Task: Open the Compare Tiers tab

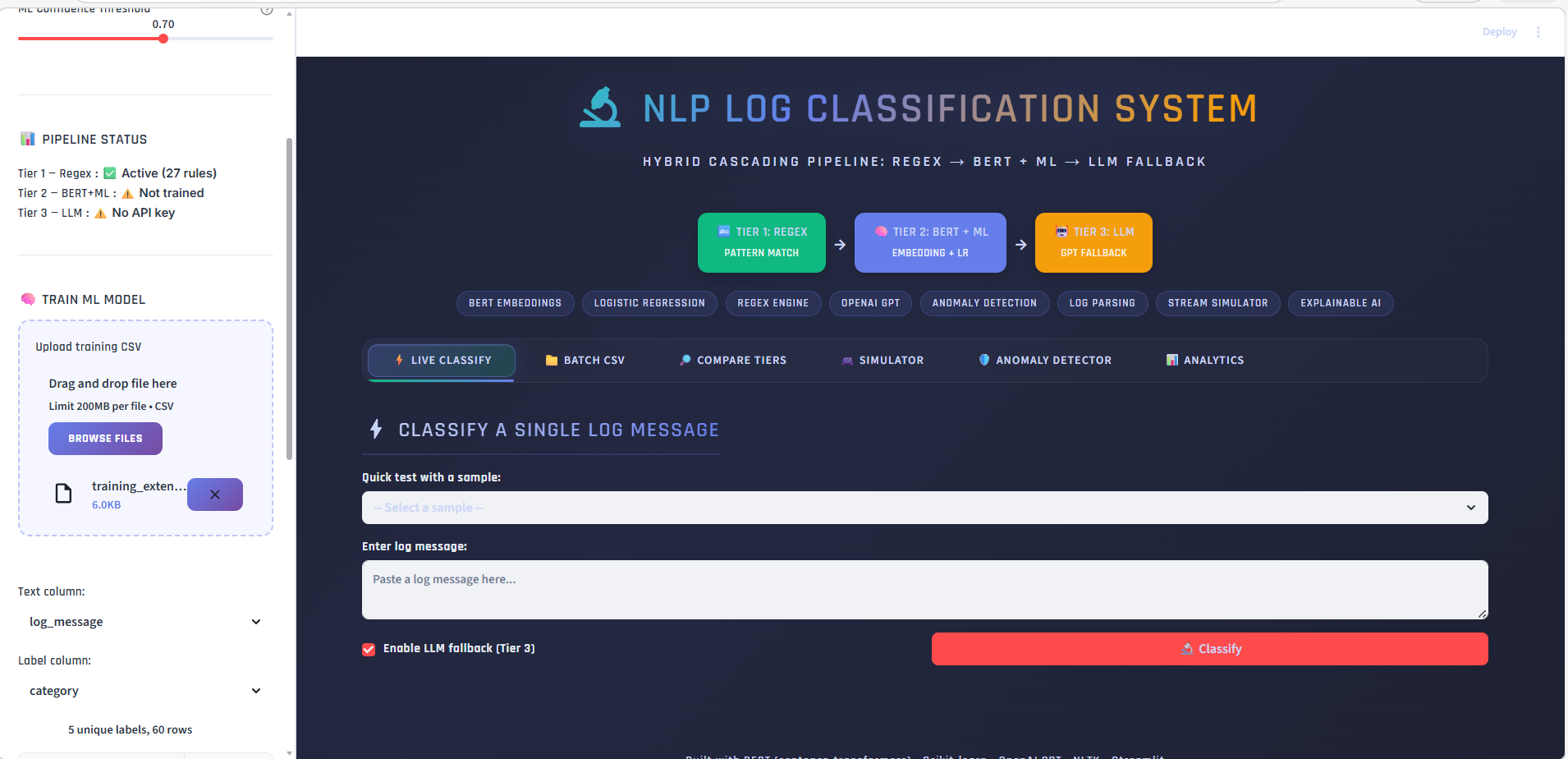Action: coord(733,361)
